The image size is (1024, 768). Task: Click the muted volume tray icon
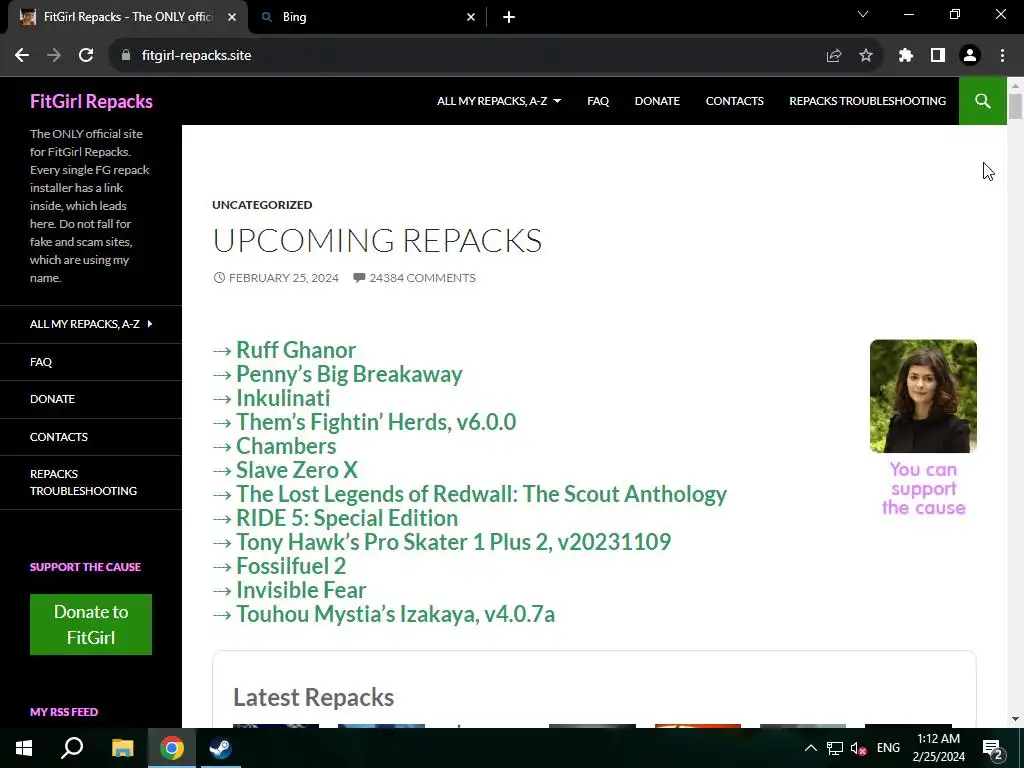click(858, 748)
